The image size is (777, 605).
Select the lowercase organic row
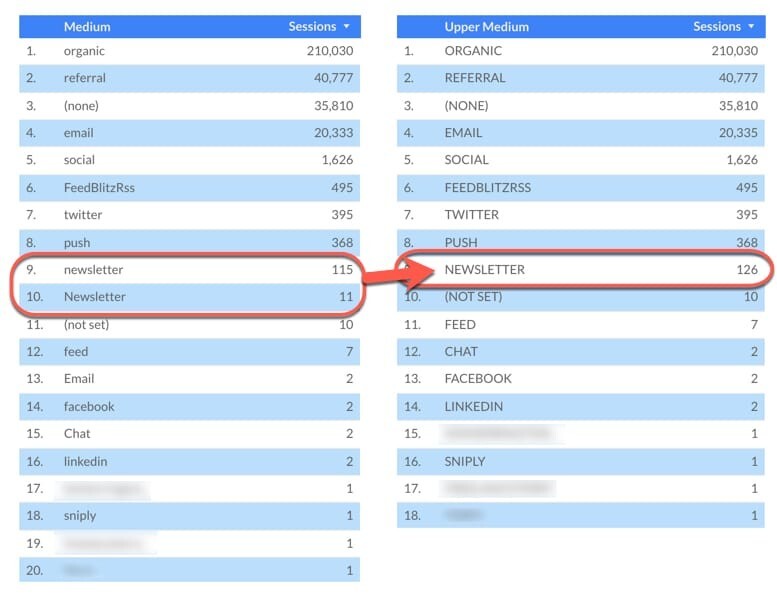(84, 51)
